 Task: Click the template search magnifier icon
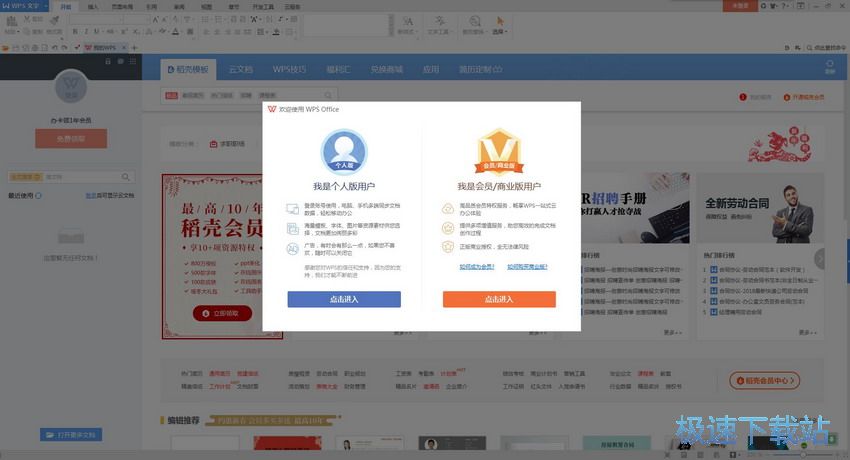point(328,95)
